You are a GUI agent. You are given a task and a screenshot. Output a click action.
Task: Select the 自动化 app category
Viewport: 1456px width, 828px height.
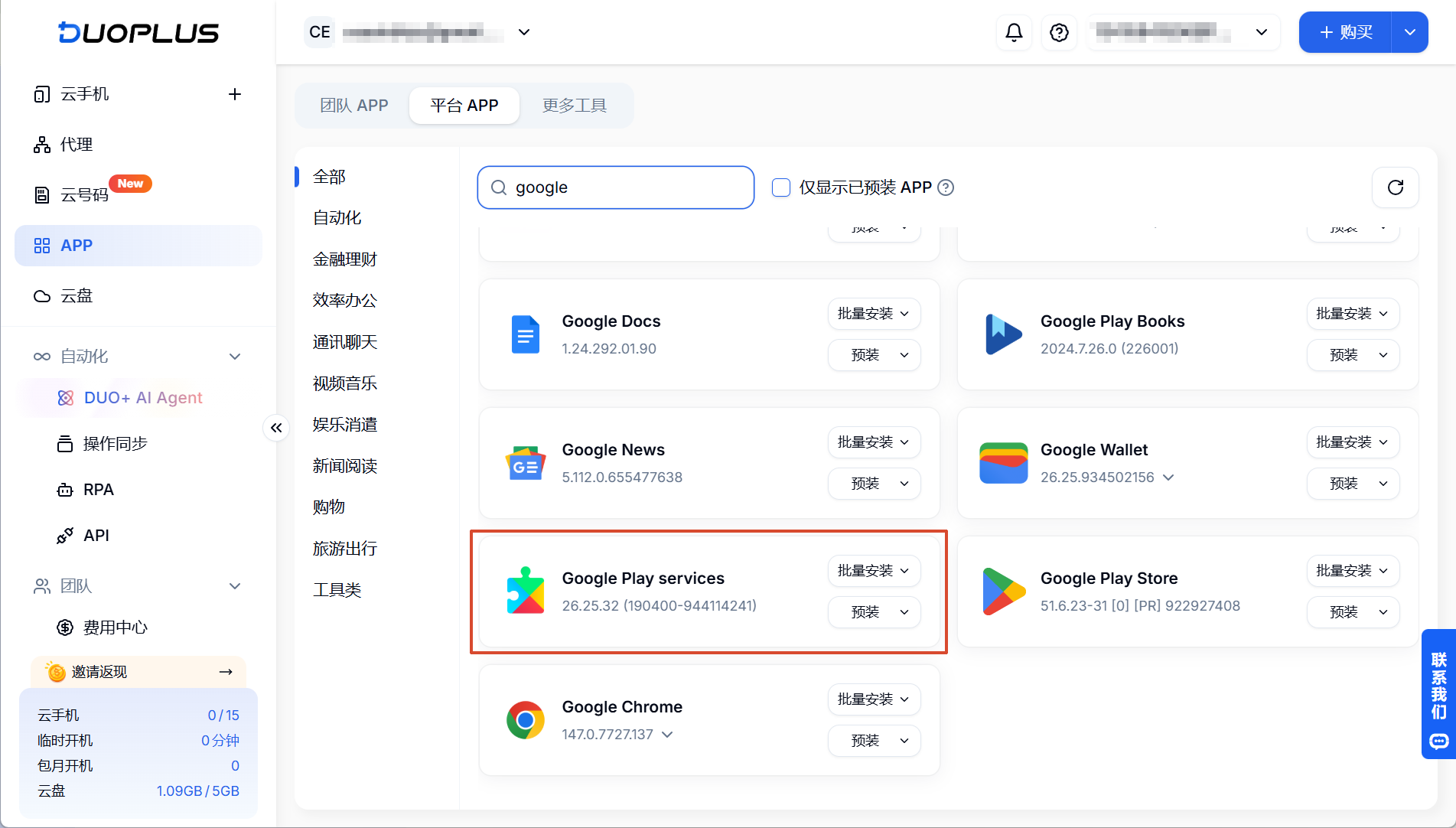[x=337, y=218]
